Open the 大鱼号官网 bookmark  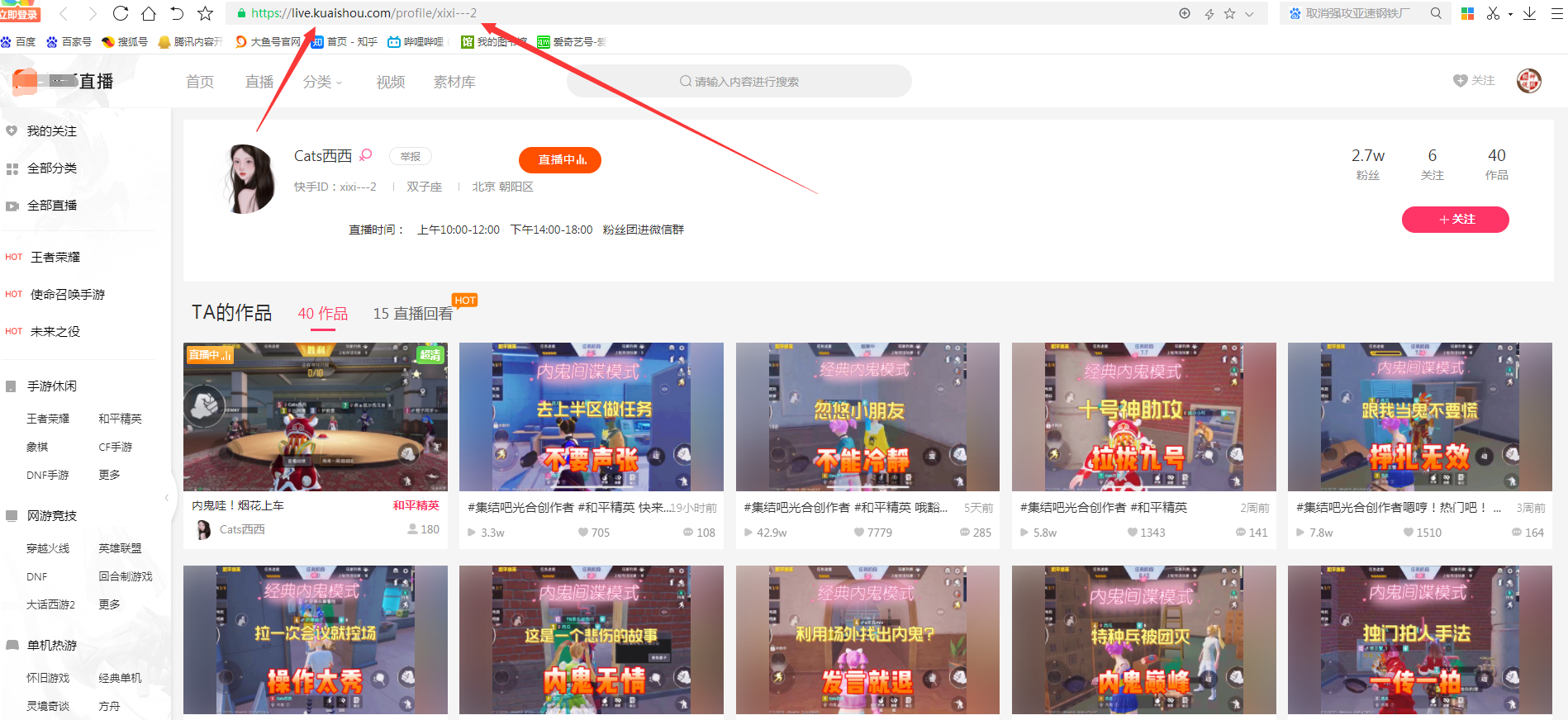268,41
